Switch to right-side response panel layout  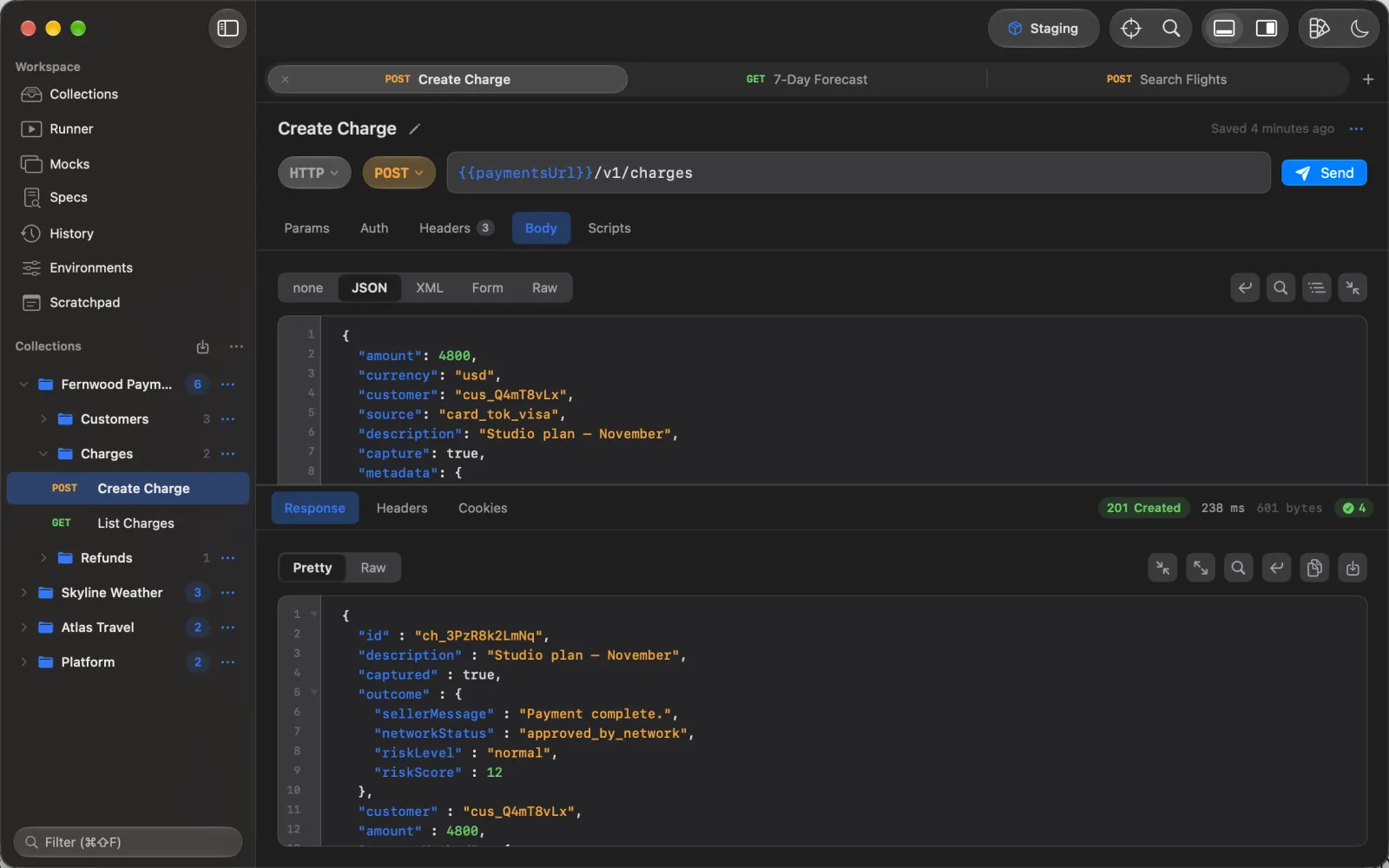[x=1267, y=29]
